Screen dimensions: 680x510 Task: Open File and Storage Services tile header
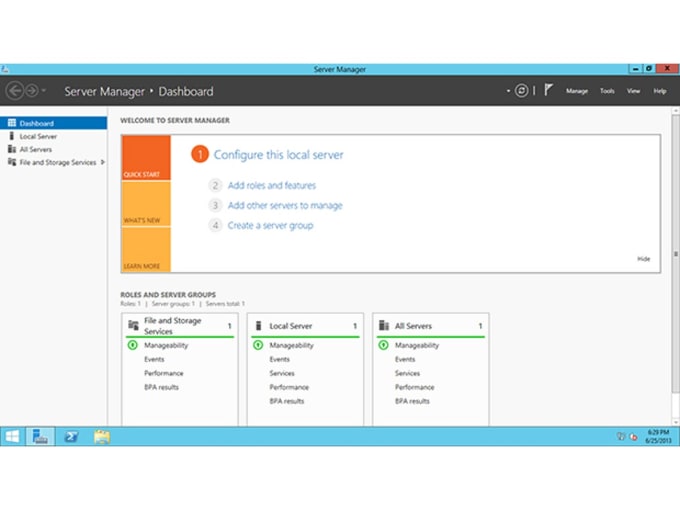(x=180, y=326)
